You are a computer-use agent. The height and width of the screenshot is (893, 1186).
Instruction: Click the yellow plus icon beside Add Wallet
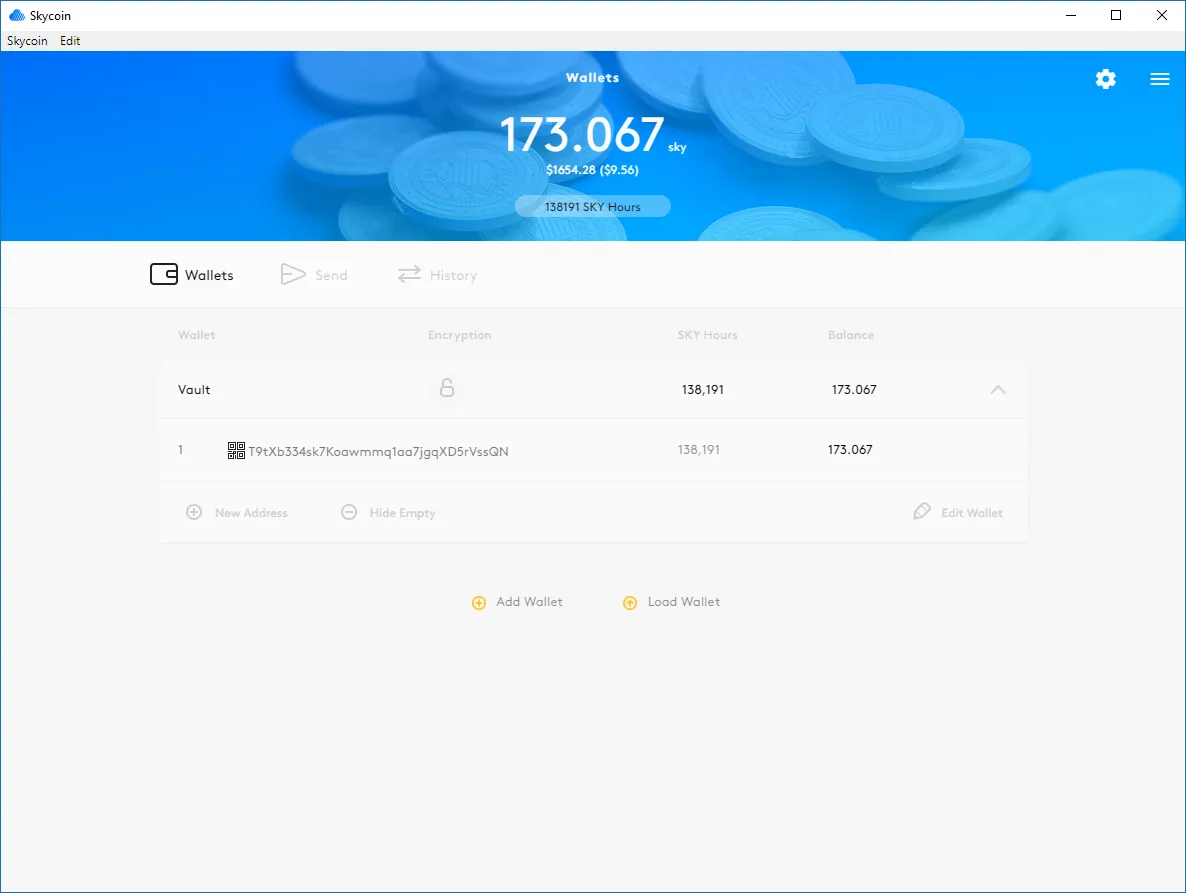coord(479,603)
